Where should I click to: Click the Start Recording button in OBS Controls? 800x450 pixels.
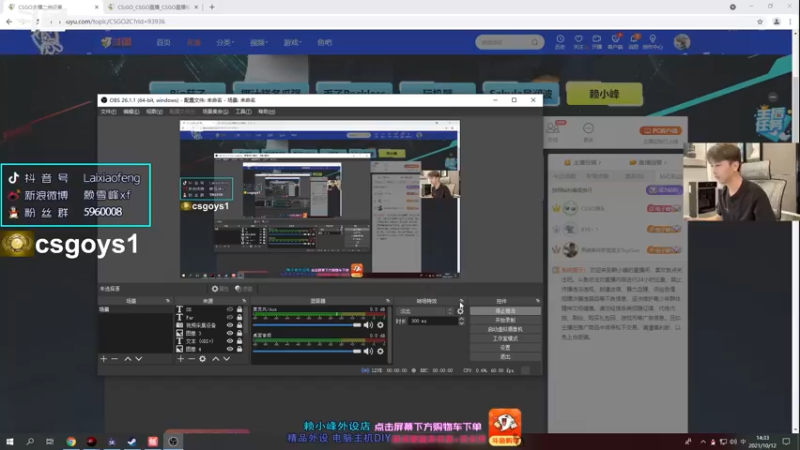click(505, 320)
